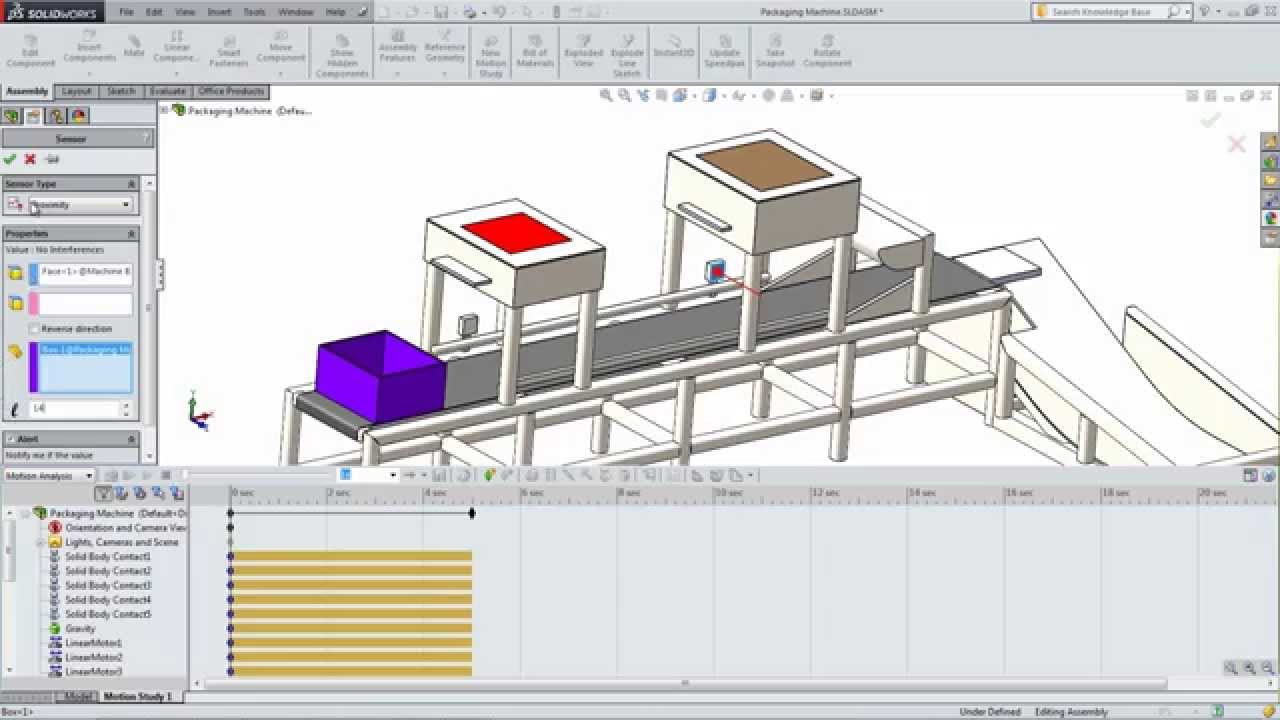This screenshot has height=720, width=1280.
Task: Click Take Snapshot tool
Action: [775, 50]
